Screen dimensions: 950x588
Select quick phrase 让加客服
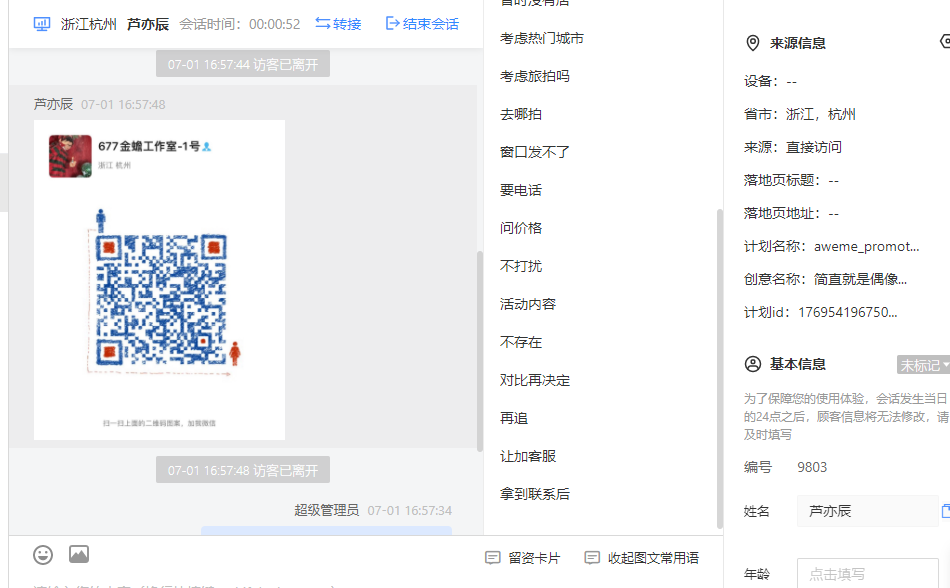coord(528,456)
